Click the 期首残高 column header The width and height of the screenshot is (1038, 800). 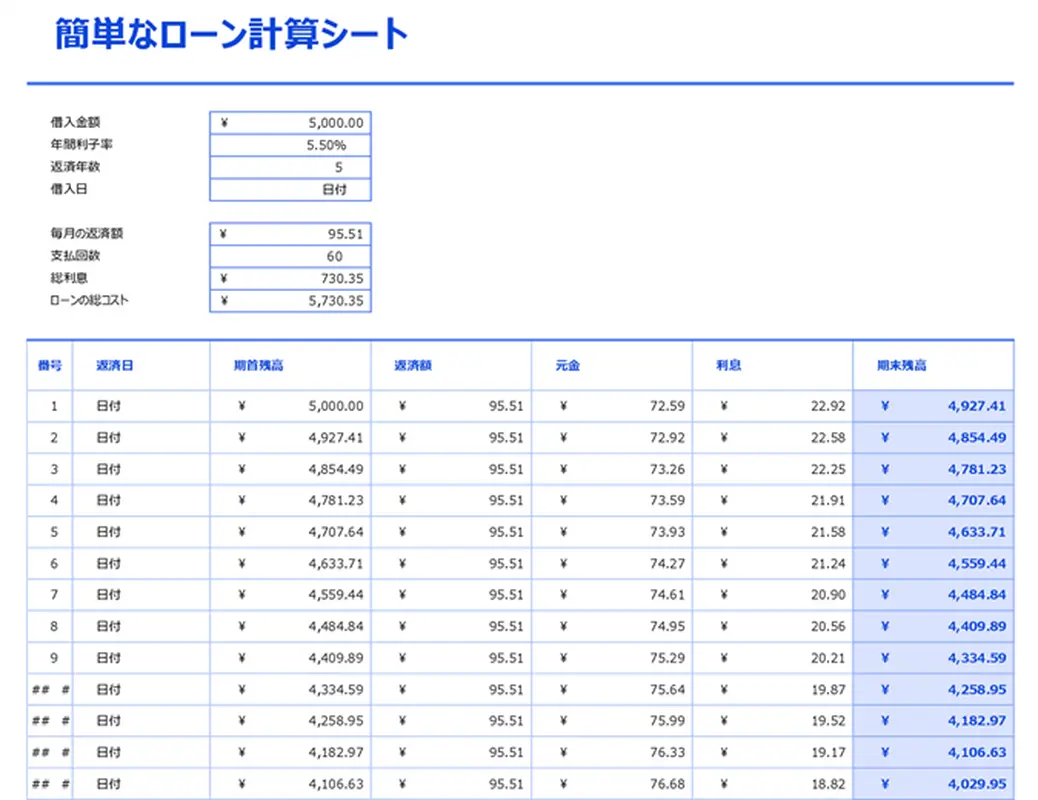258,365
